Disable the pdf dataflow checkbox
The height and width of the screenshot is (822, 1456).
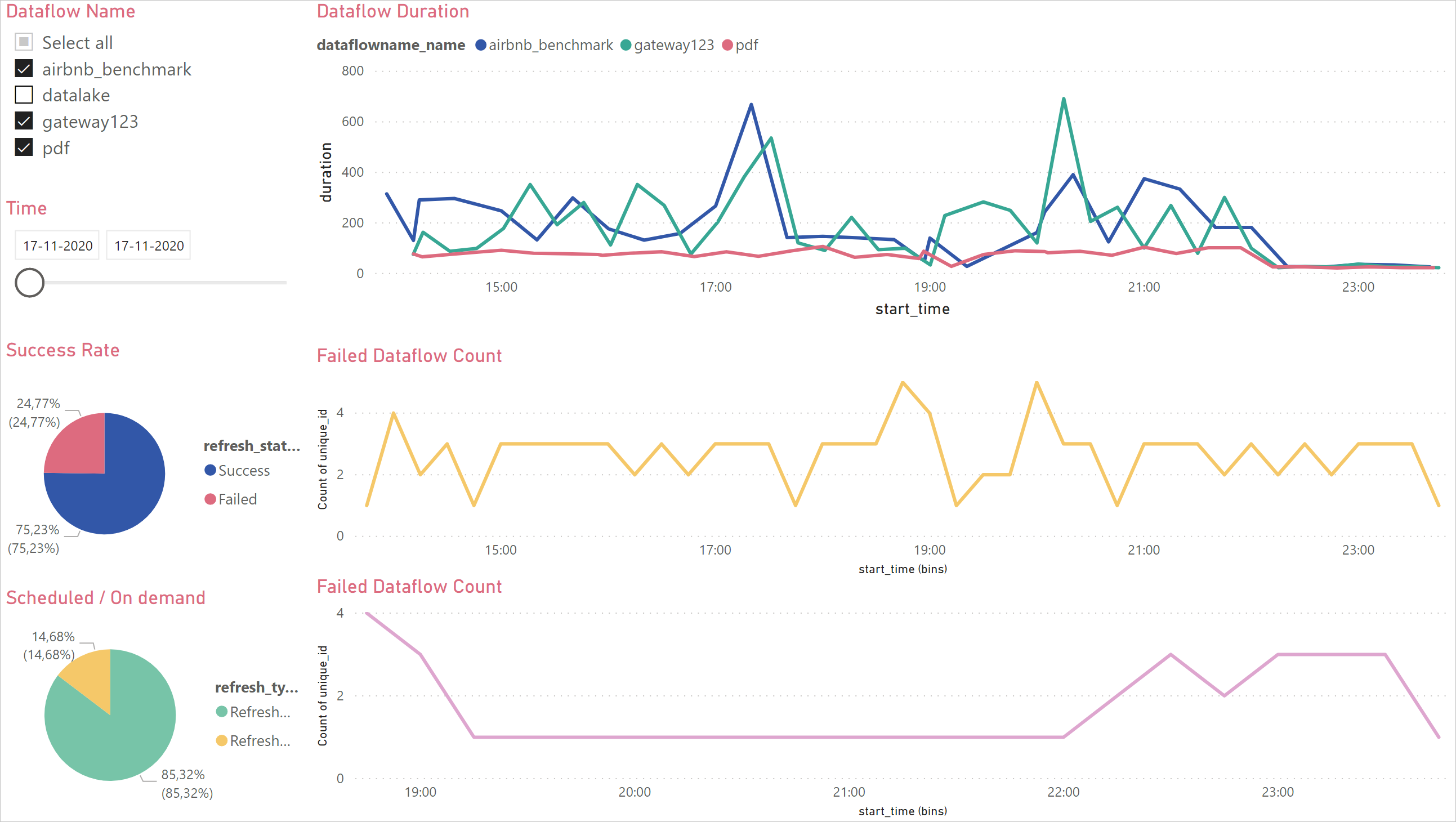click(24, 148)
